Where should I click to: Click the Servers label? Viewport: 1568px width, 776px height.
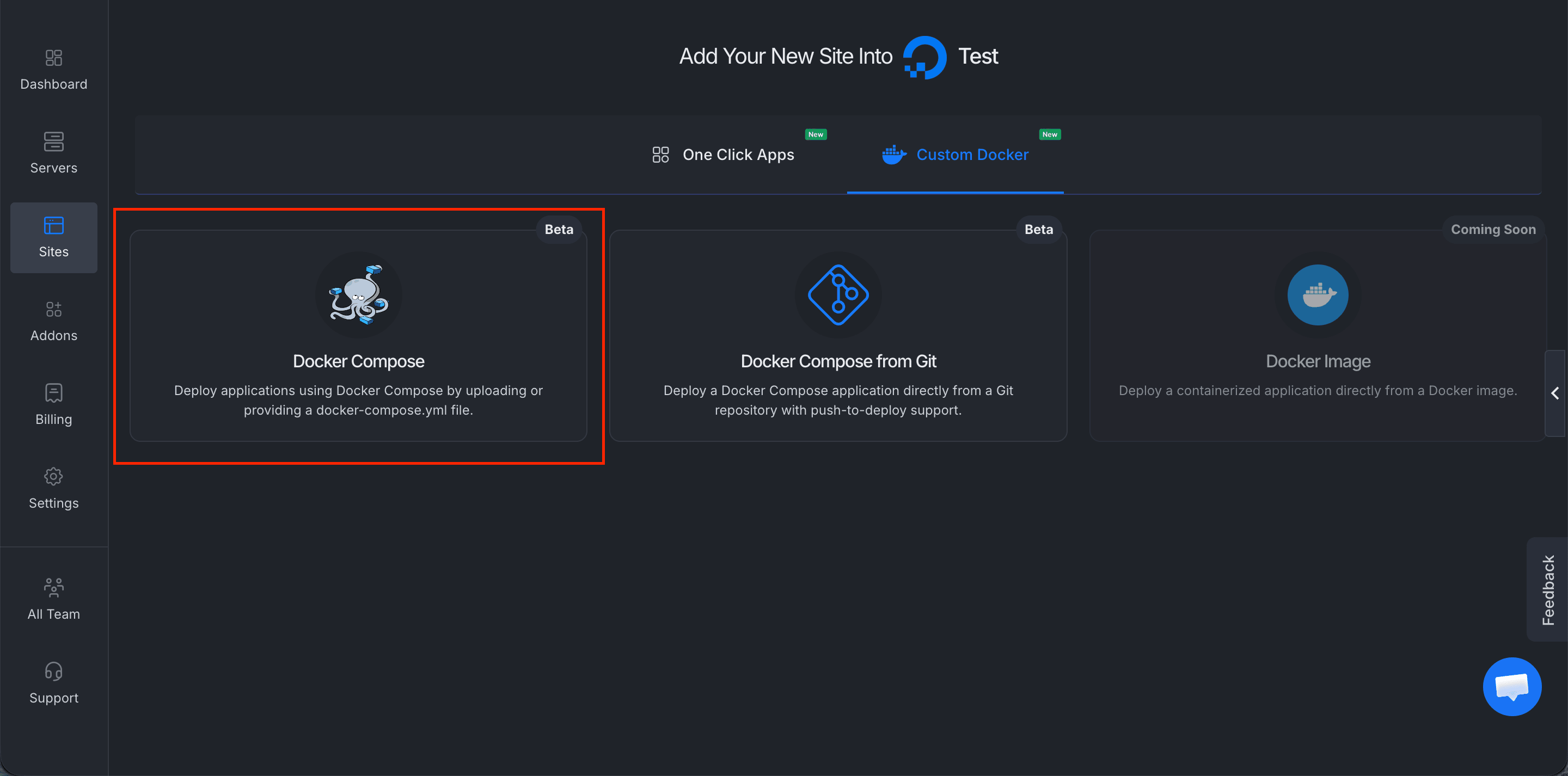pos(53,168)
